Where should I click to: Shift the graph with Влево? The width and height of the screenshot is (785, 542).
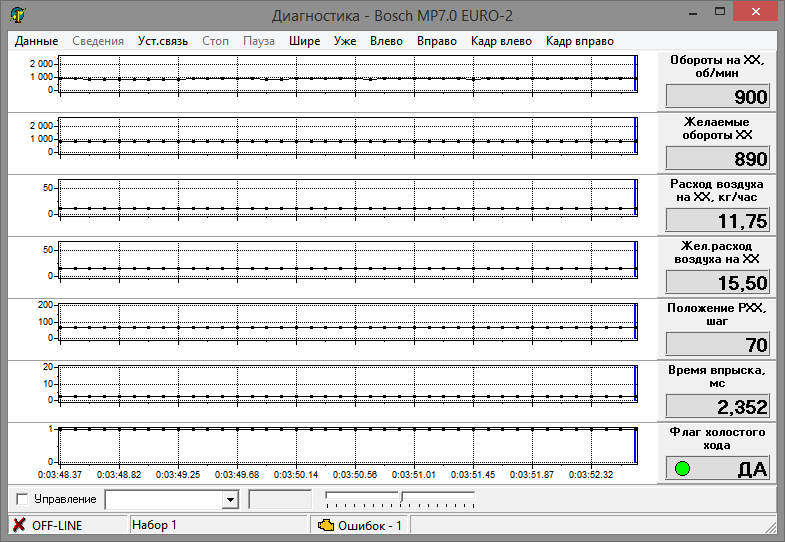[386, 41]
